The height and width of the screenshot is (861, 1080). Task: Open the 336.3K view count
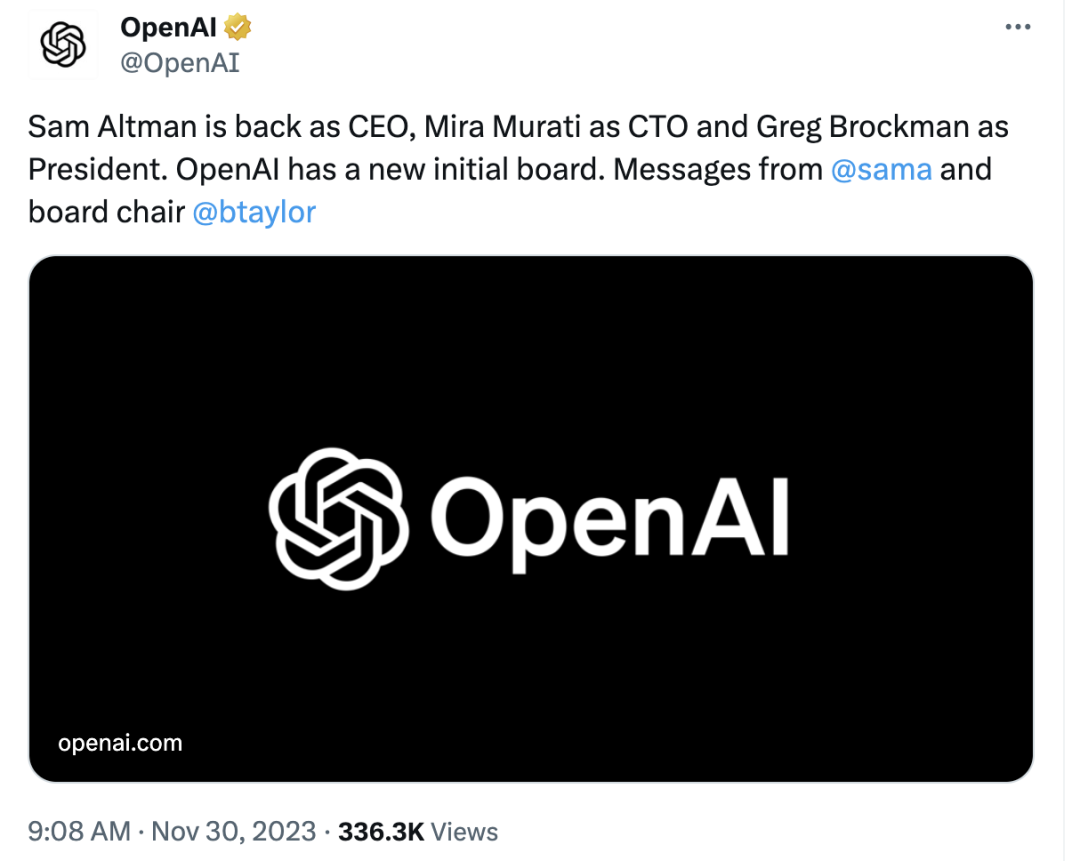tap(381, 831)
